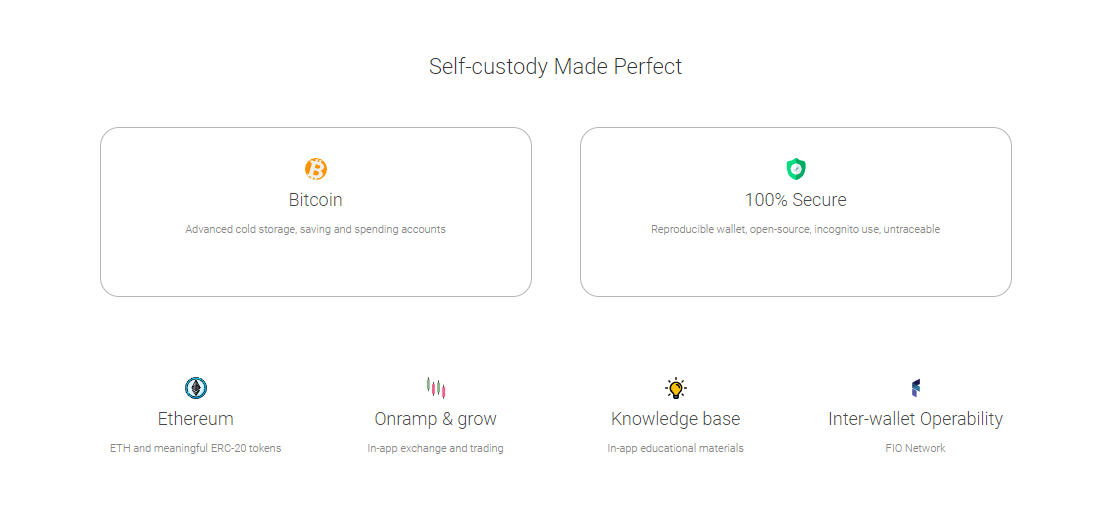Click the Bitcoin card heading

[x=316, y=200]
